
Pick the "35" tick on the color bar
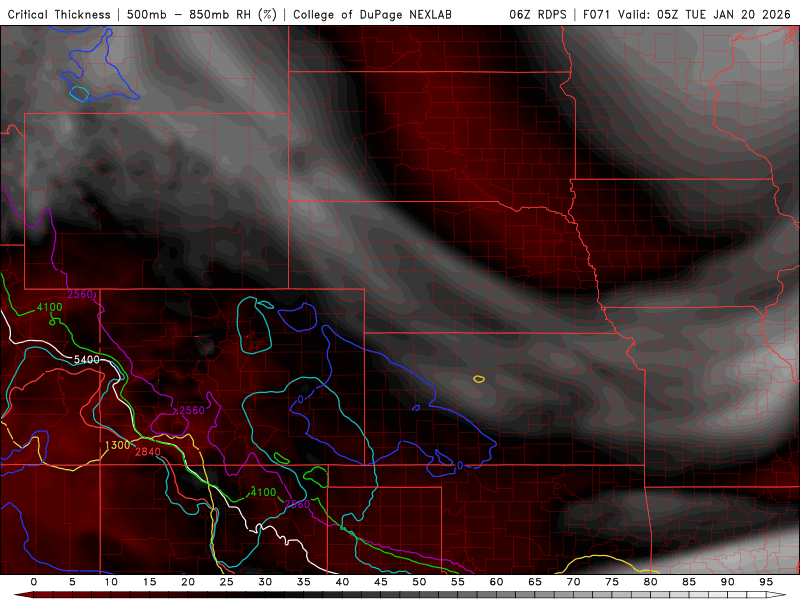[304, 582]
